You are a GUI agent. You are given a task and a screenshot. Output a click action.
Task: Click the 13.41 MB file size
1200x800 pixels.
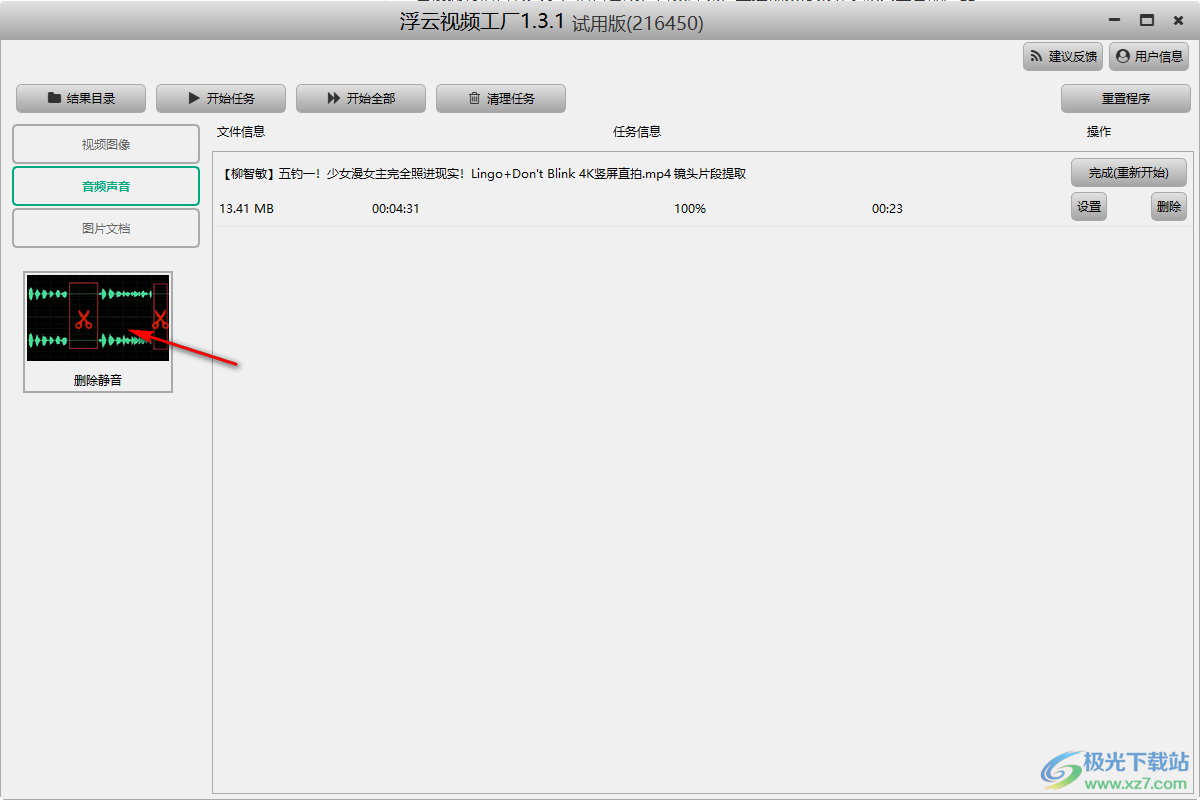click(246, 209)
